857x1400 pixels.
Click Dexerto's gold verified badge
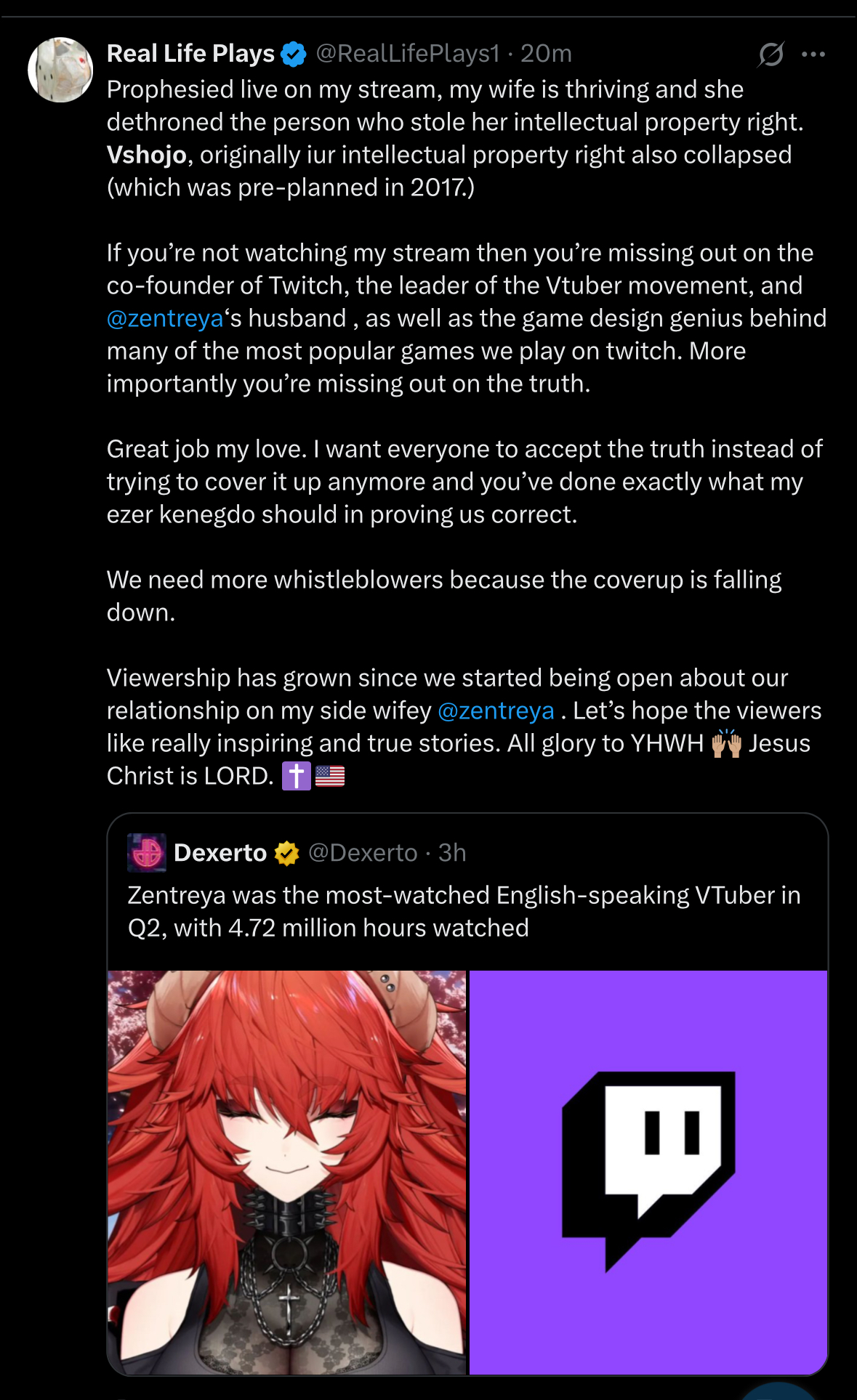[x=287, y=853]
